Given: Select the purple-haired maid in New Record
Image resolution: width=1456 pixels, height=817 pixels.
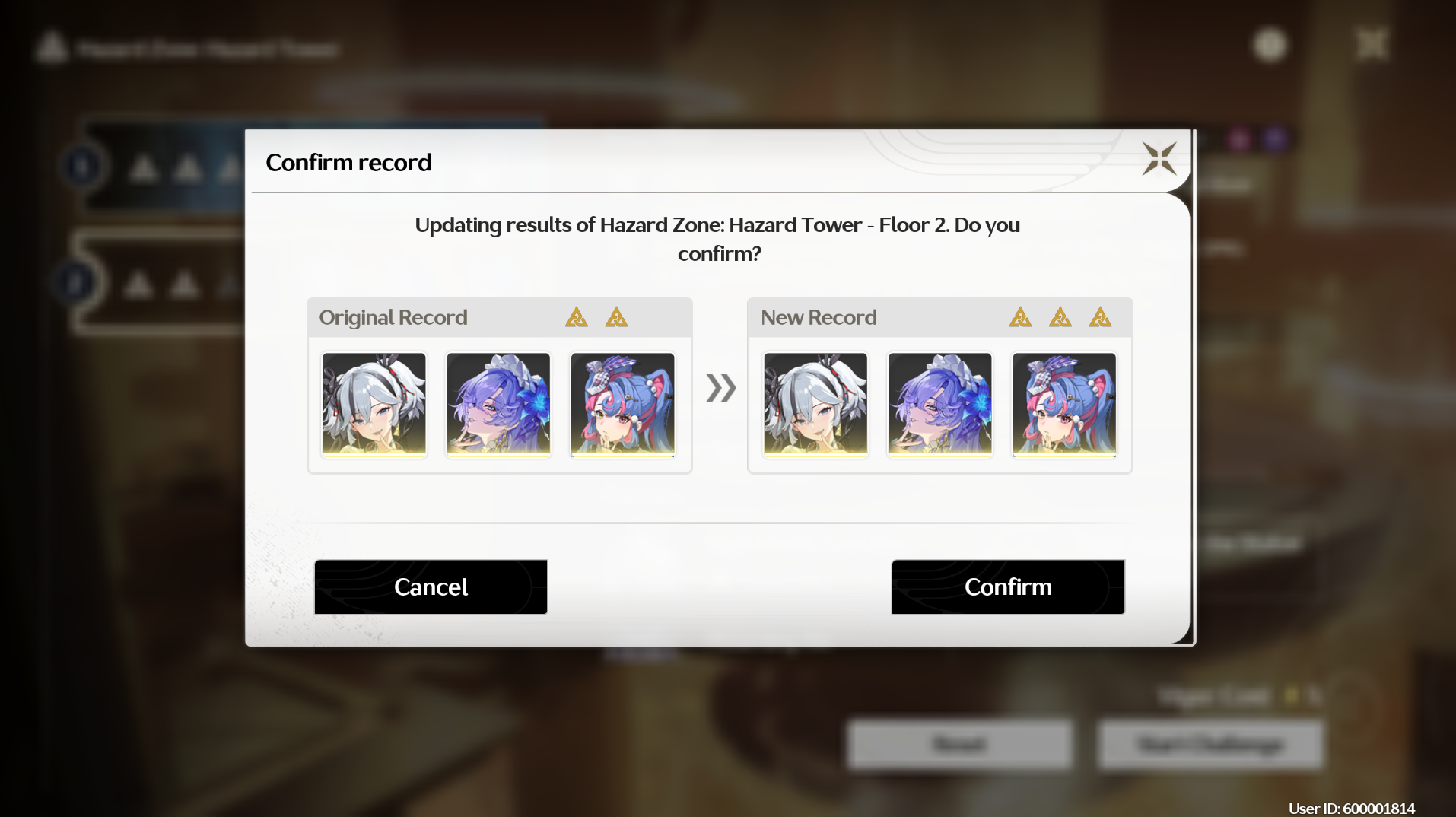Looking at the screenshot, I should [x=939, y=404].
